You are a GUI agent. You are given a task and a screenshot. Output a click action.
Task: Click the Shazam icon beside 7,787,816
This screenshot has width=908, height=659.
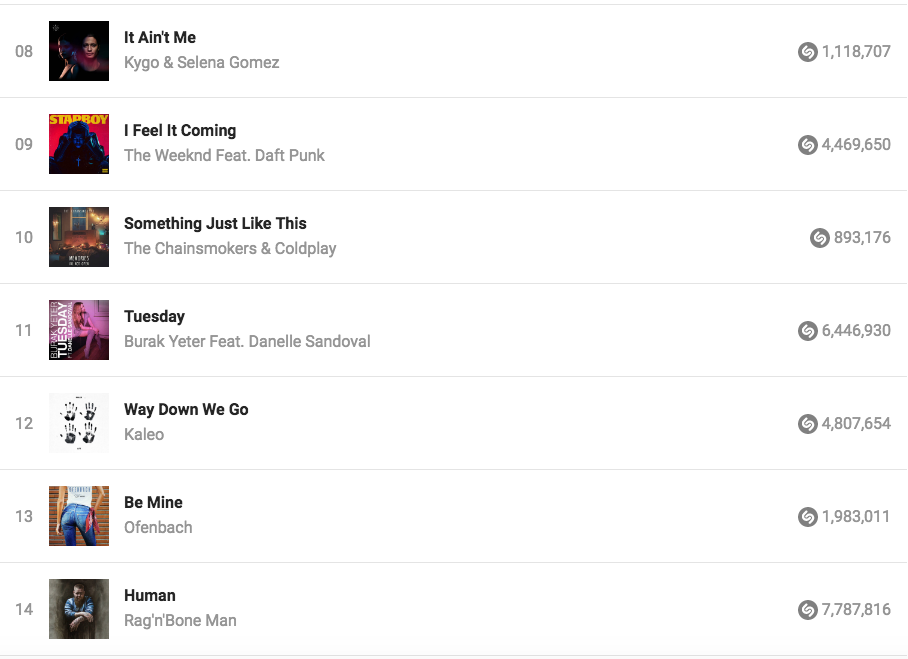point(808,610)
